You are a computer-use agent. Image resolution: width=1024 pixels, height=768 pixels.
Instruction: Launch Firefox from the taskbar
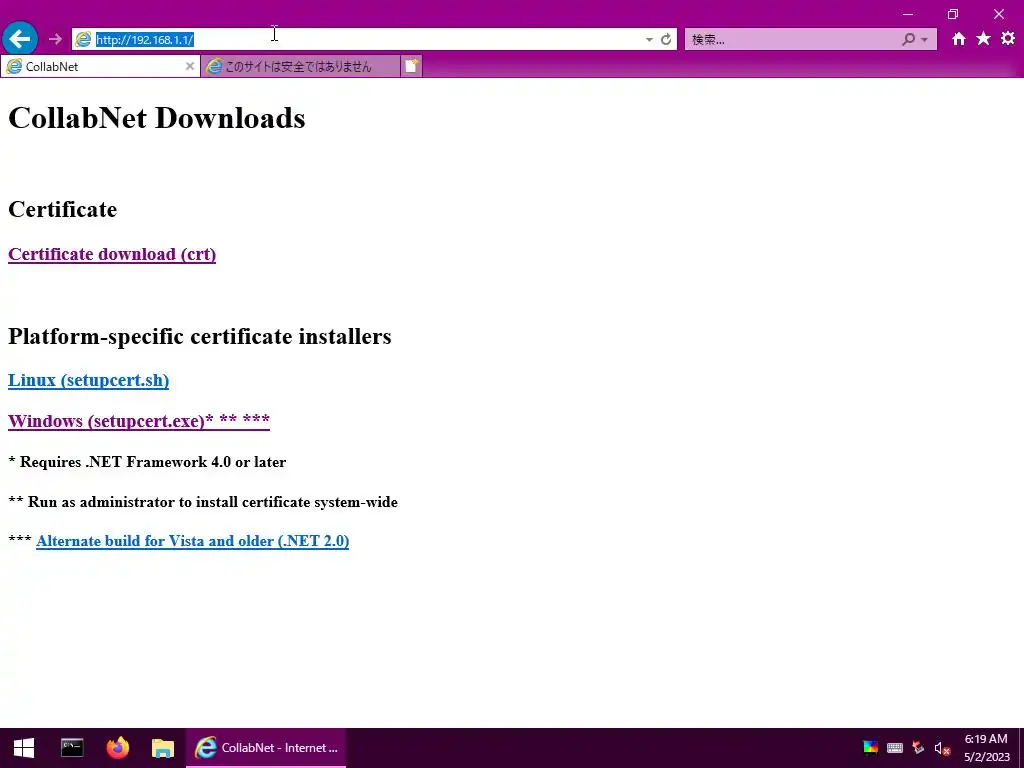tap(118, 748)
